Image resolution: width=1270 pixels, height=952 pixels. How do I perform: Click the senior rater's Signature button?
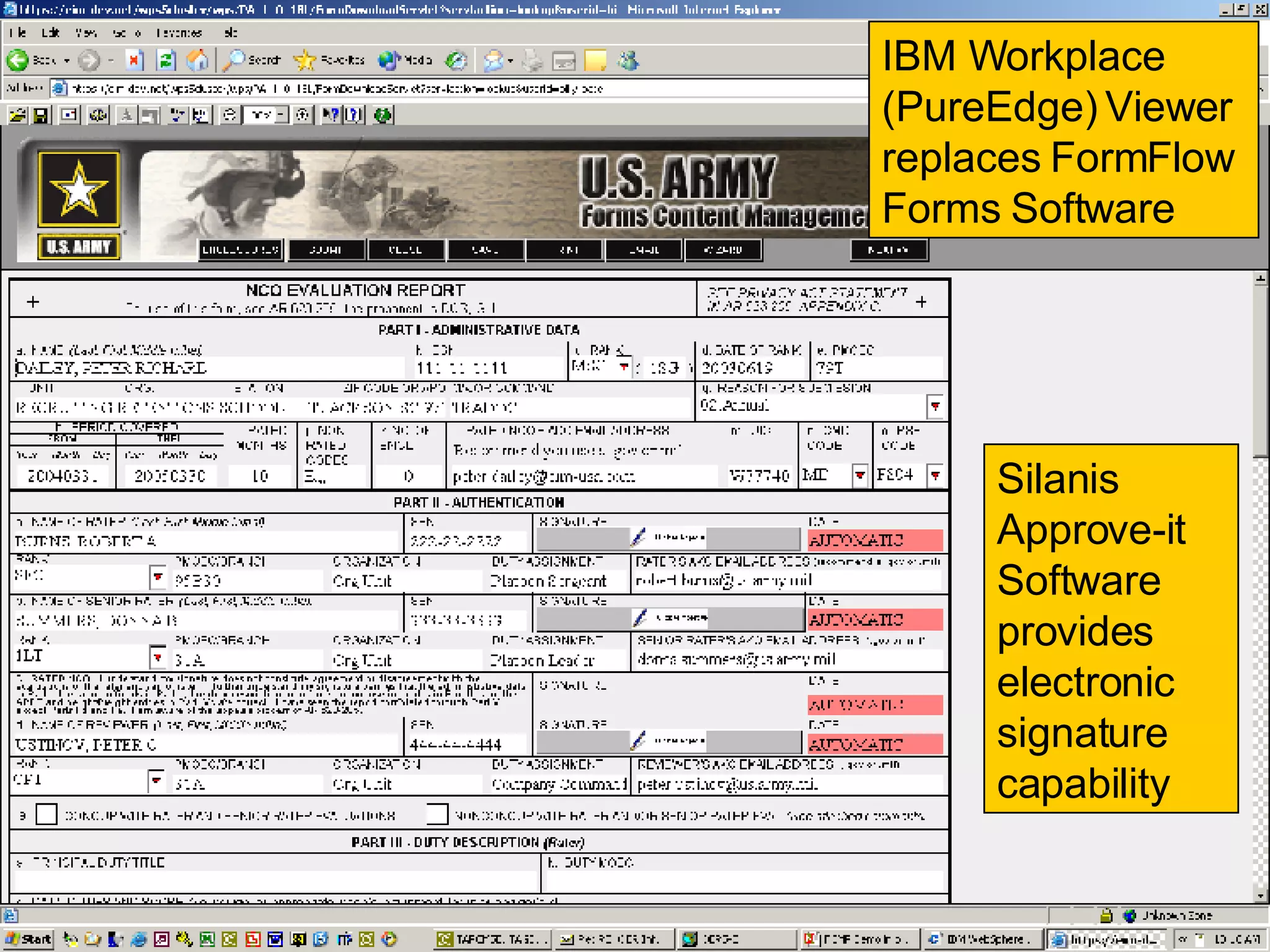670,618
